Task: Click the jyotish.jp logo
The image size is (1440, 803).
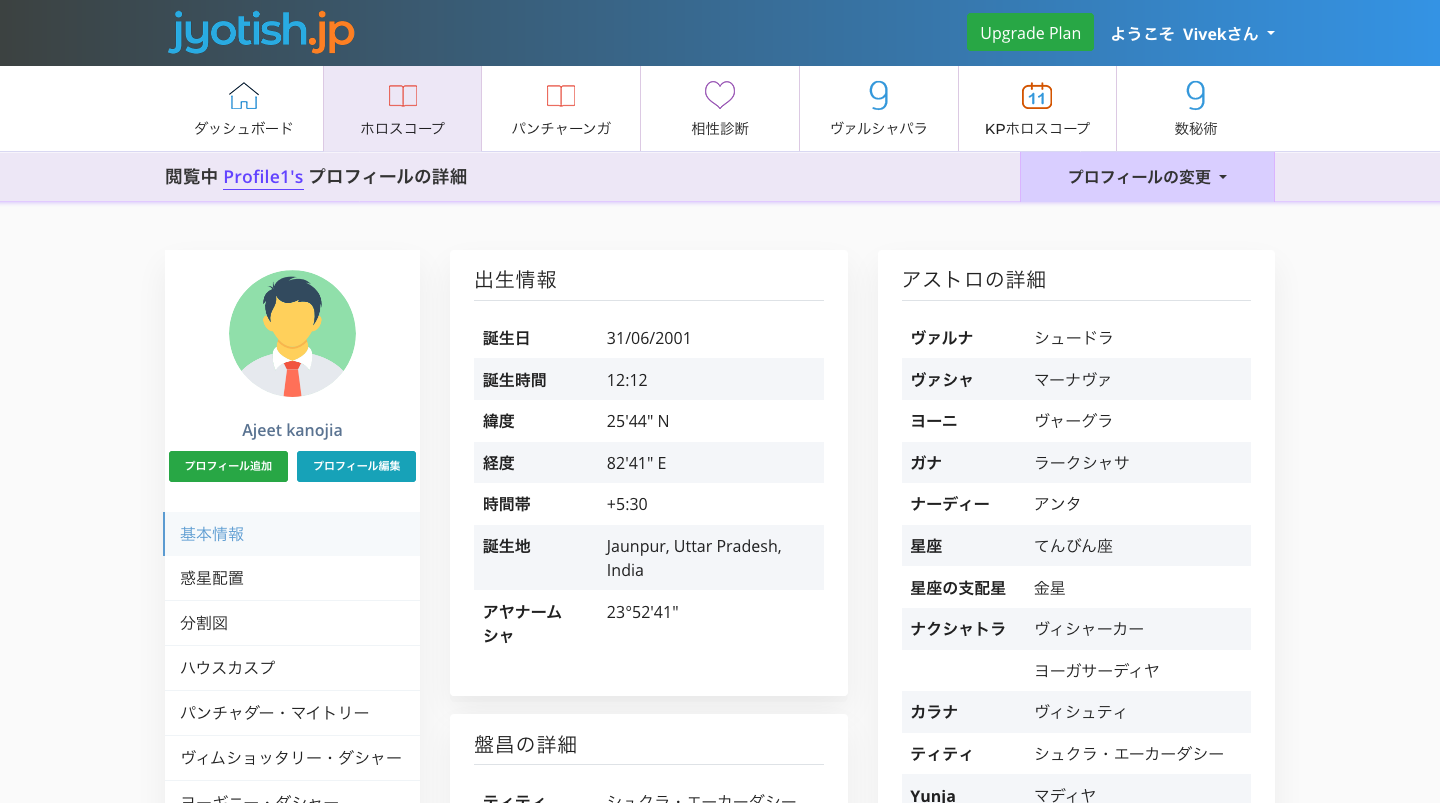Action: (x=261, y=32)
